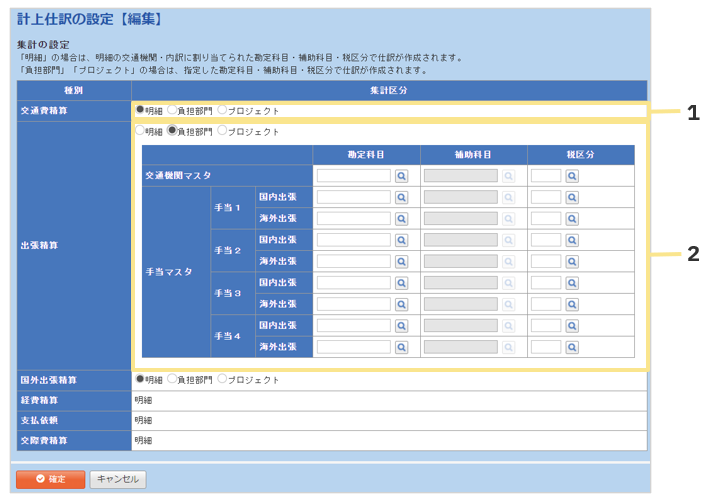Click search icon for 交通機関マスタ 勘定科目
The image size is (704, 500).
401,176
